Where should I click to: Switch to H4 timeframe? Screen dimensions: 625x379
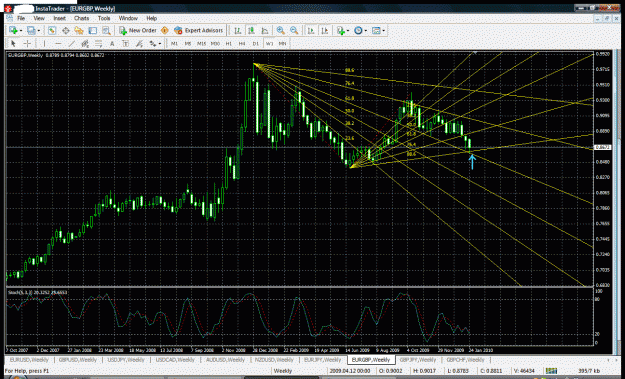point(242,43)
